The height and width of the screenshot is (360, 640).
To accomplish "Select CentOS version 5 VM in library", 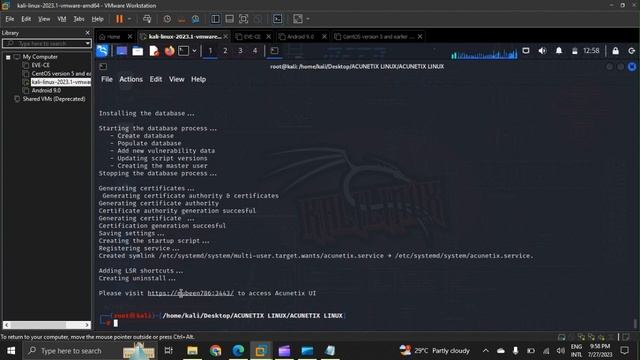I will pos(57,73).
